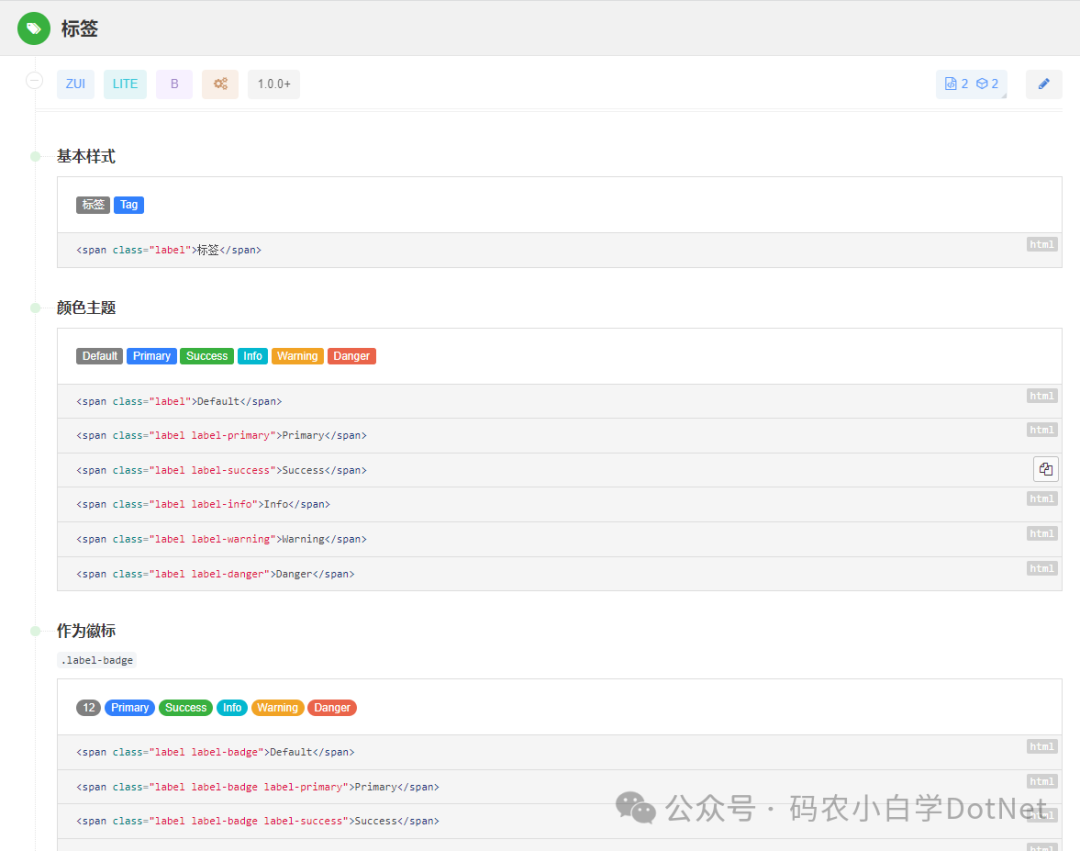Jump to the 颜色主题 section heading
Screen dimensions: 1080x851
point(86,307)
